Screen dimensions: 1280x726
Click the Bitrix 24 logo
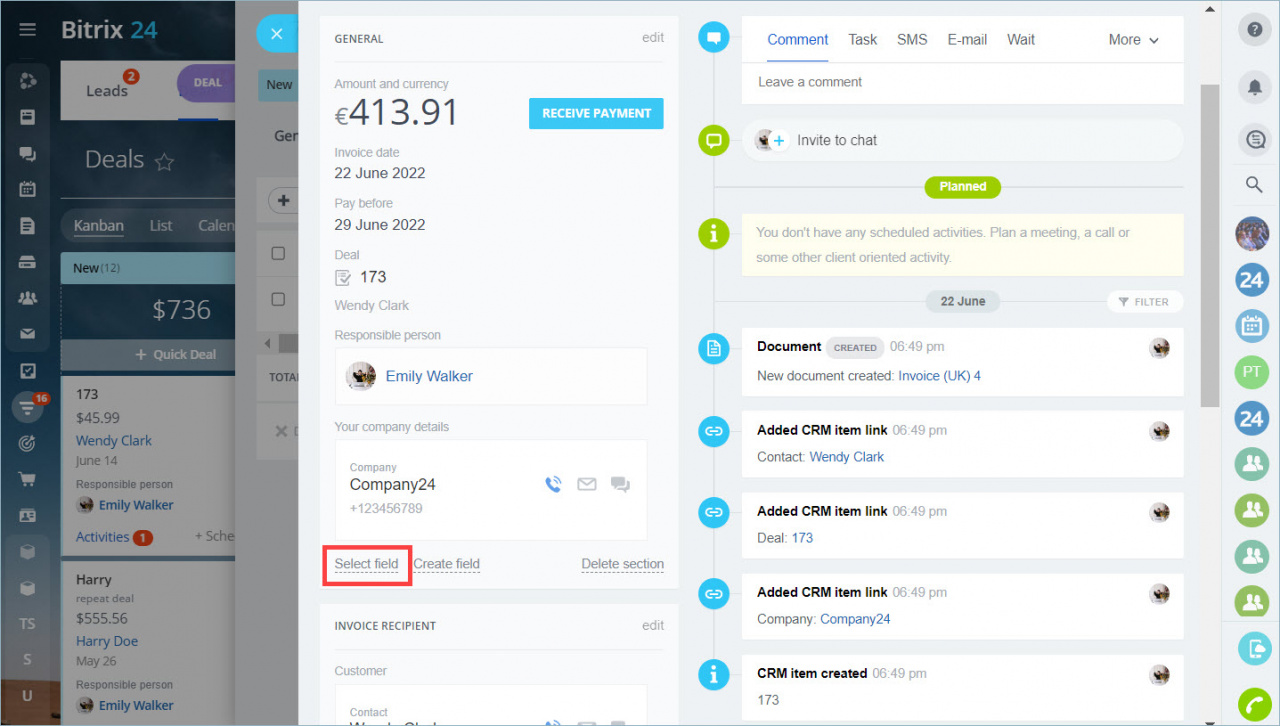(109, 29)
